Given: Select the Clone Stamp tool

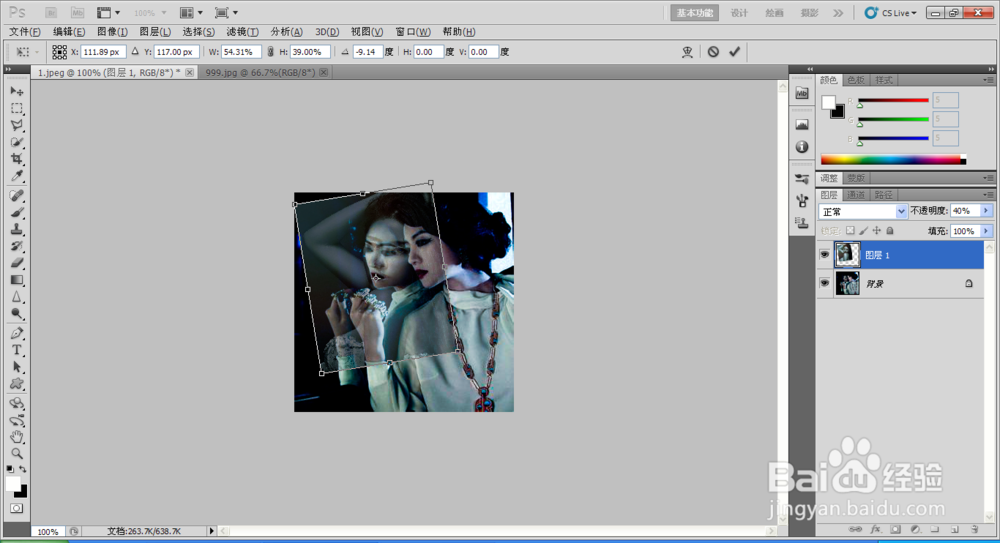Looking at the screenshot, I should click(17, 229).
